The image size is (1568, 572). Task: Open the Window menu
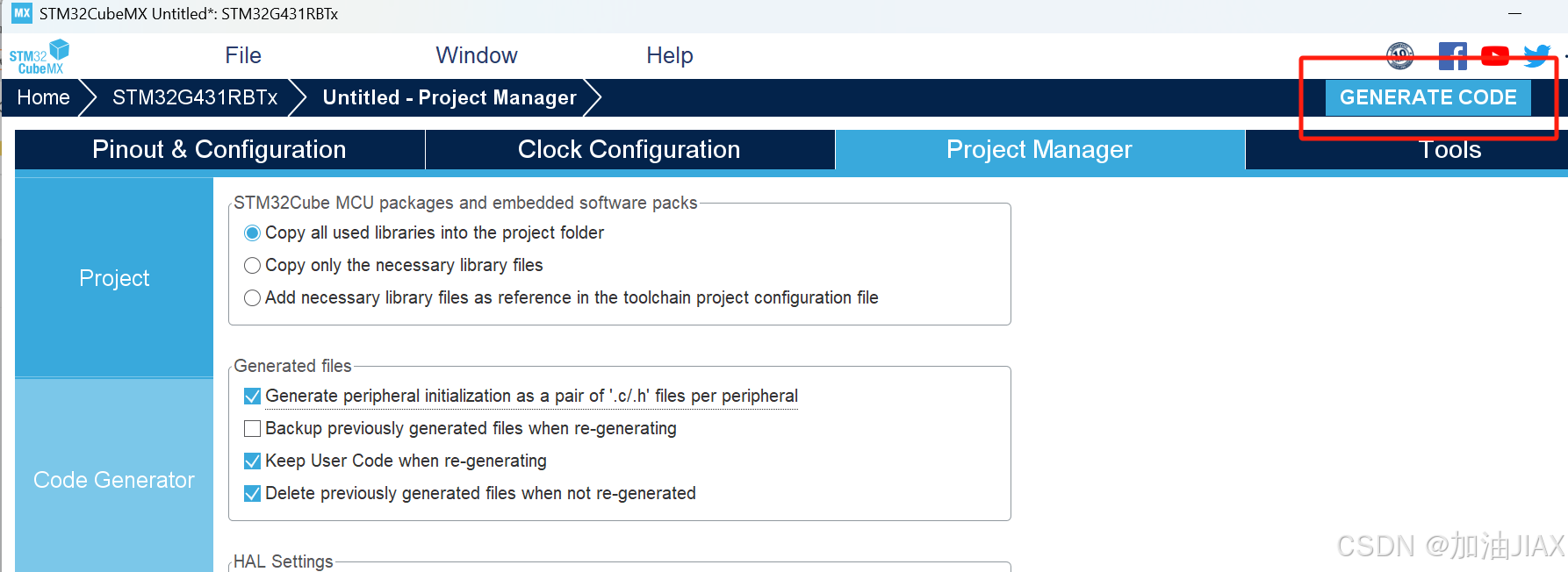pyautogui.click(x=477, y=55)
